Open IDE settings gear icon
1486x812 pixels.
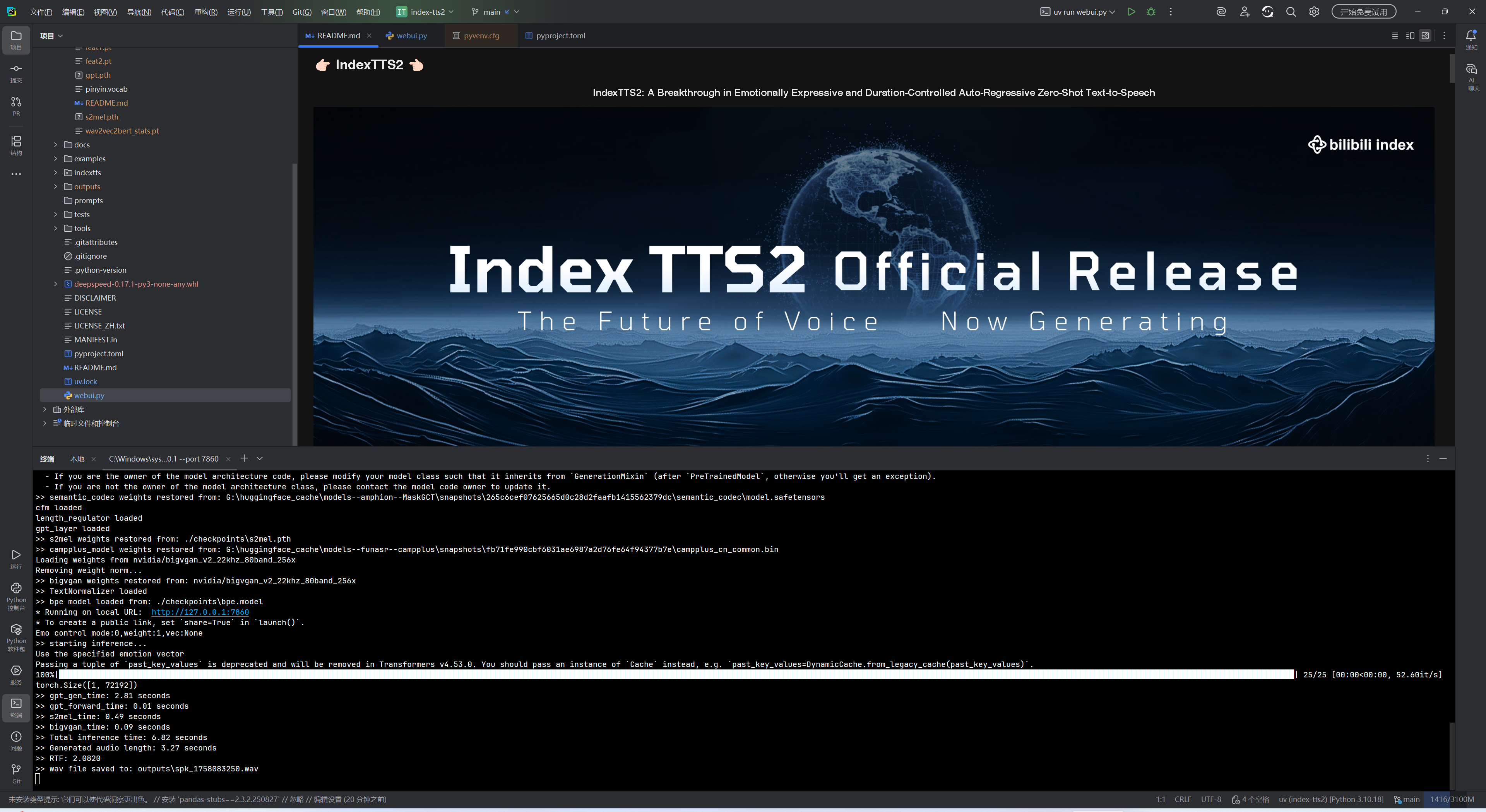point(1314,12)
